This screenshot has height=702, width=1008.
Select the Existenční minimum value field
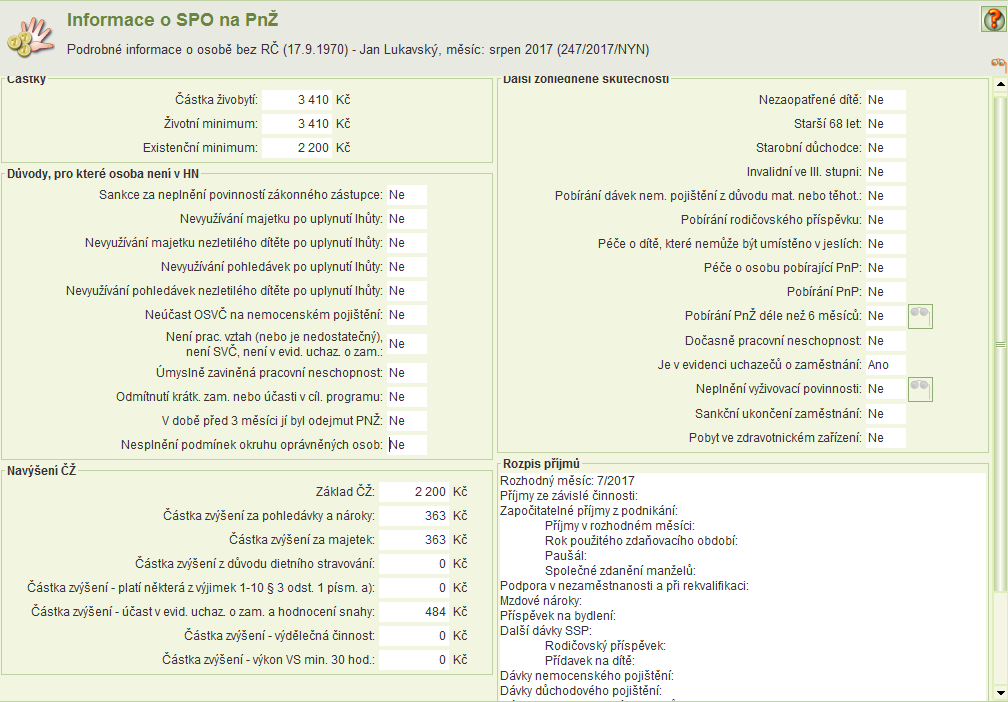pyautogui.click(x=297, y=148)
